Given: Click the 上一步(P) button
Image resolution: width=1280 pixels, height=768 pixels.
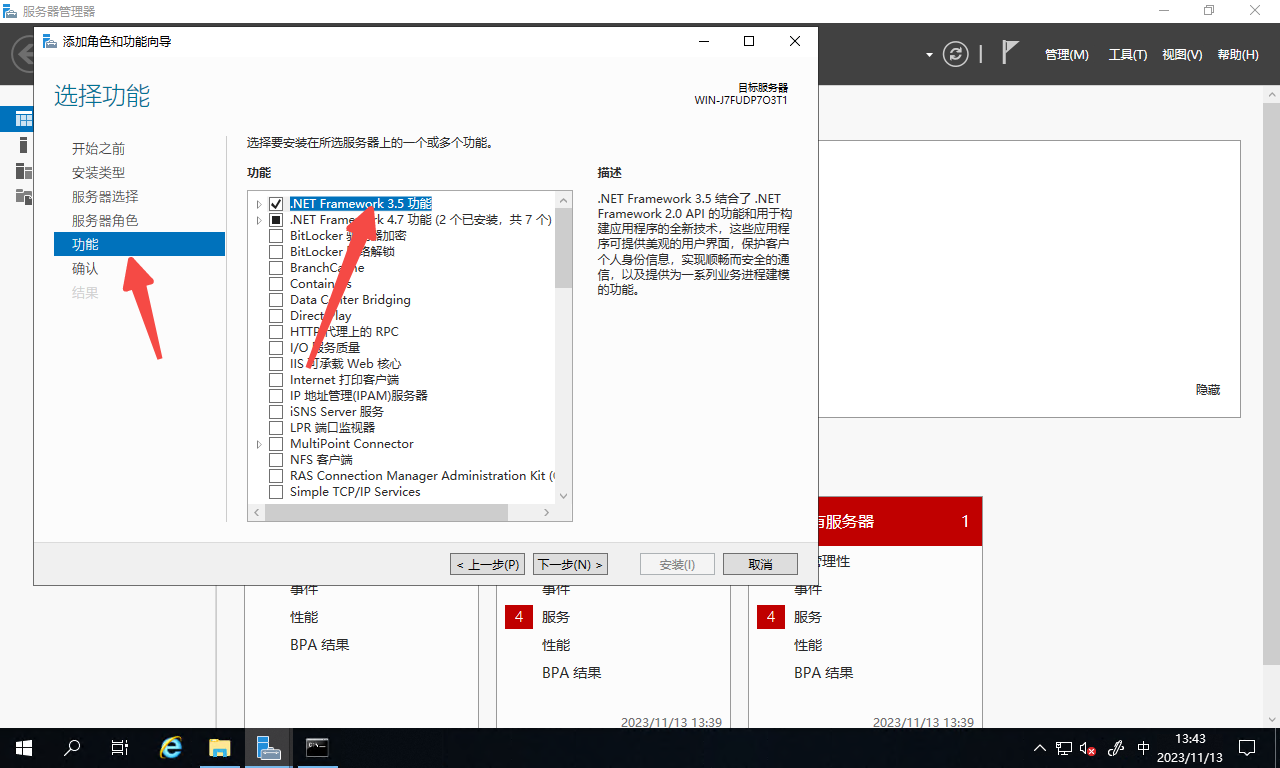Looking at the screenshot, I should coord(487,564).
